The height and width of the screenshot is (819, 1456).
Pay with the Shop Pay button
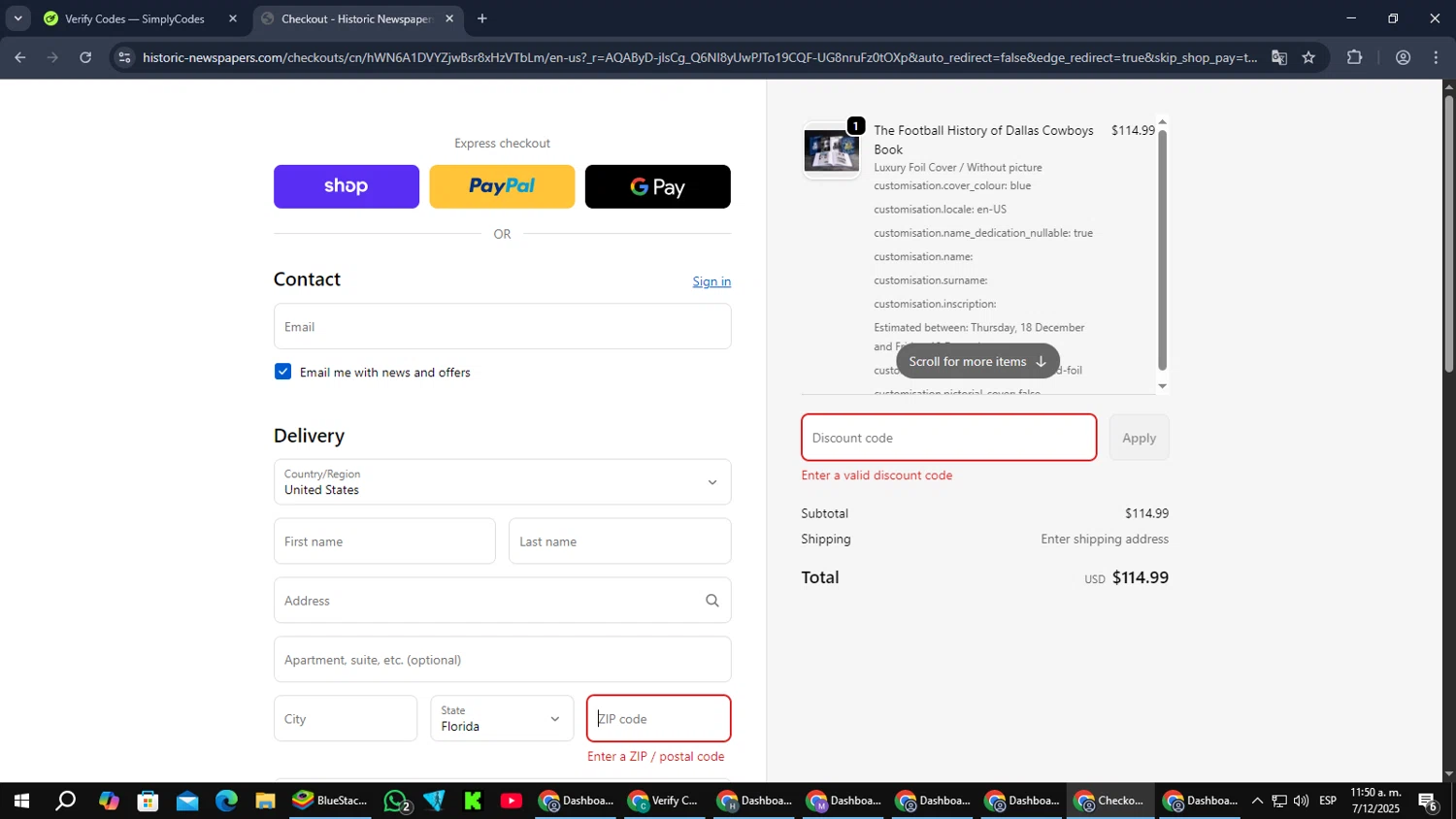pyautogui.click(x=347, y=186)
